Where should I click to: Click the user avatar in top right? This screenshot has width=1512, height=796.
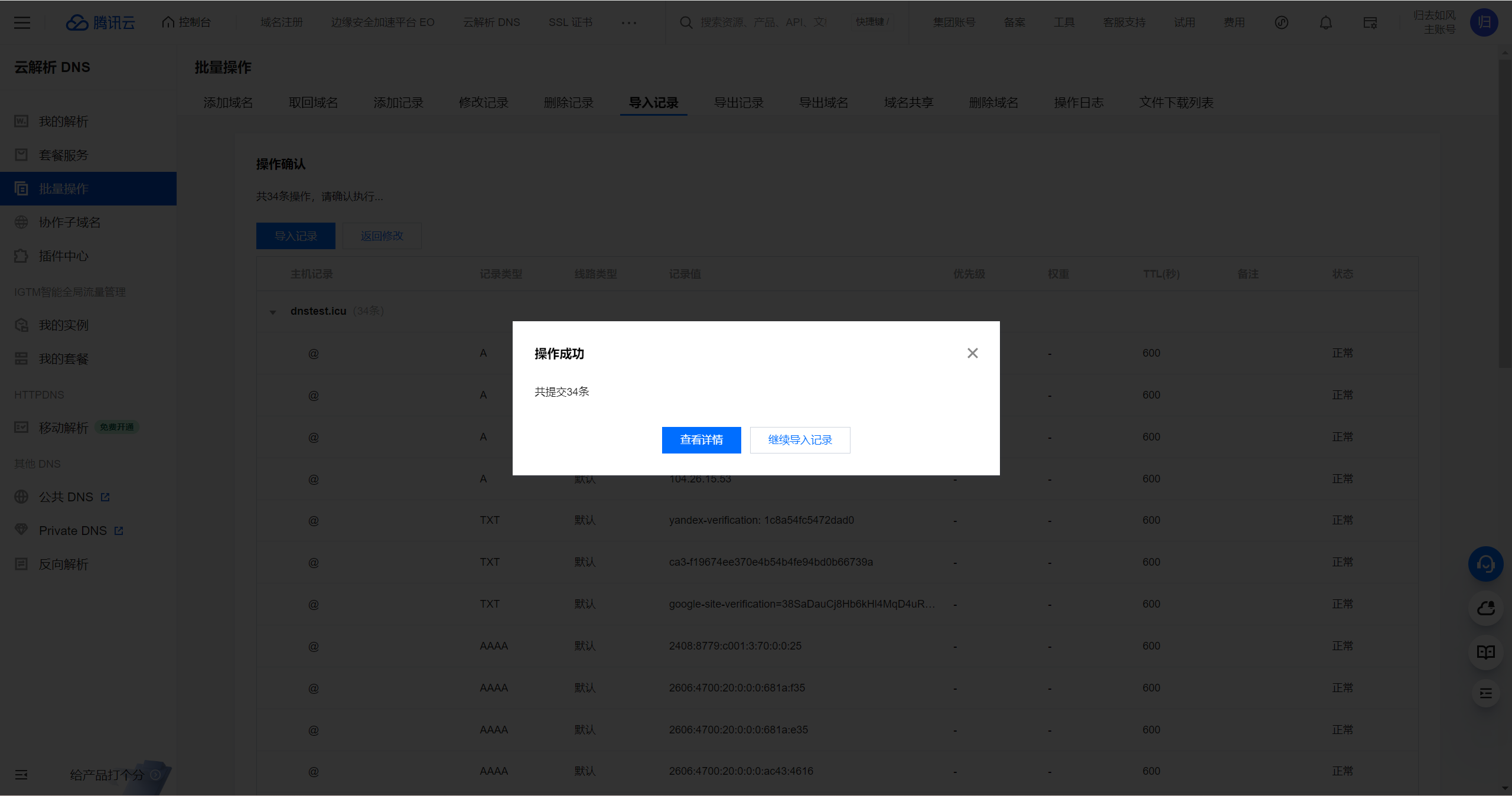pos(1484,22)
